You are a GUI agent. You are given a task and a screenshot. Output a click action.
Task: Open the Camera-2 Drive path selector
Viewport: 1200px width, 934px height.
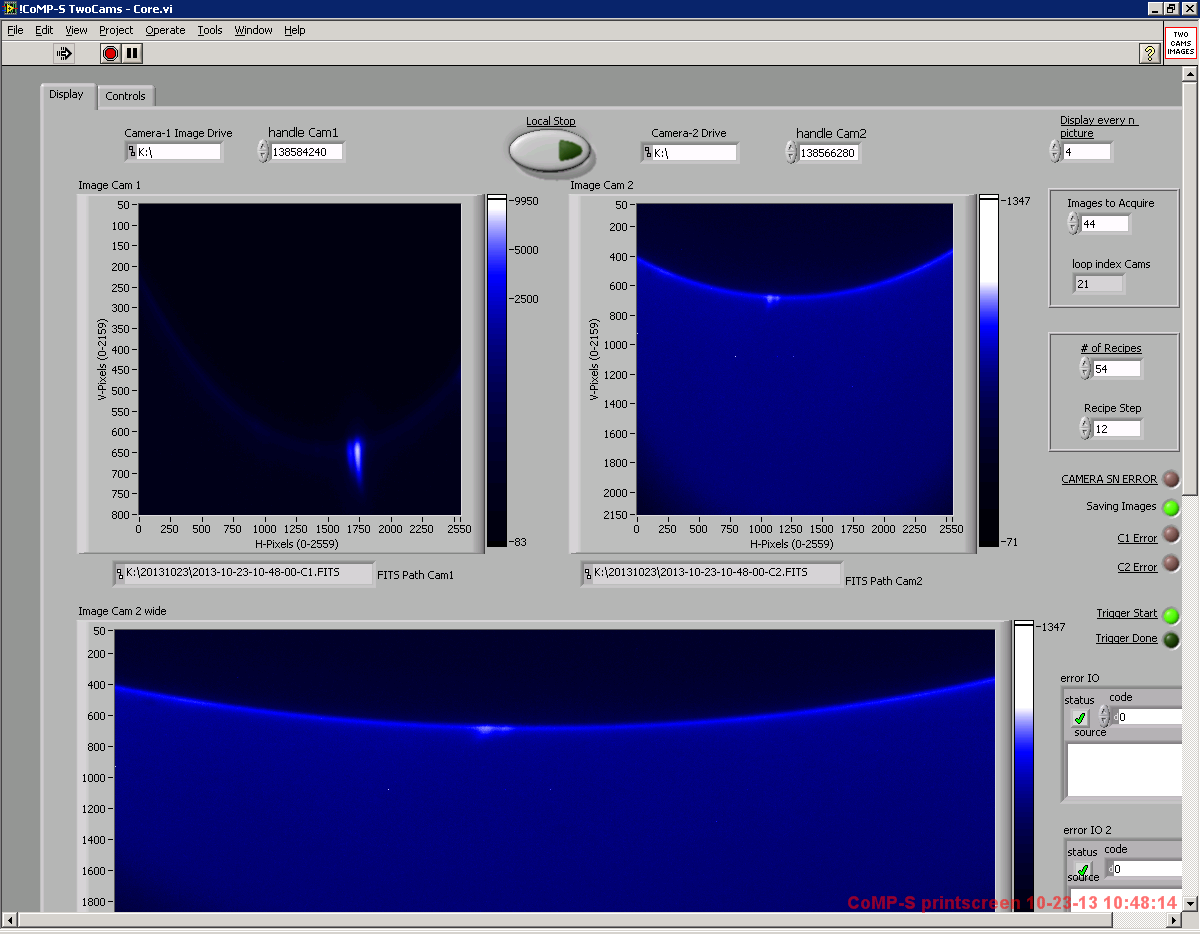click(x=648, y=153)
